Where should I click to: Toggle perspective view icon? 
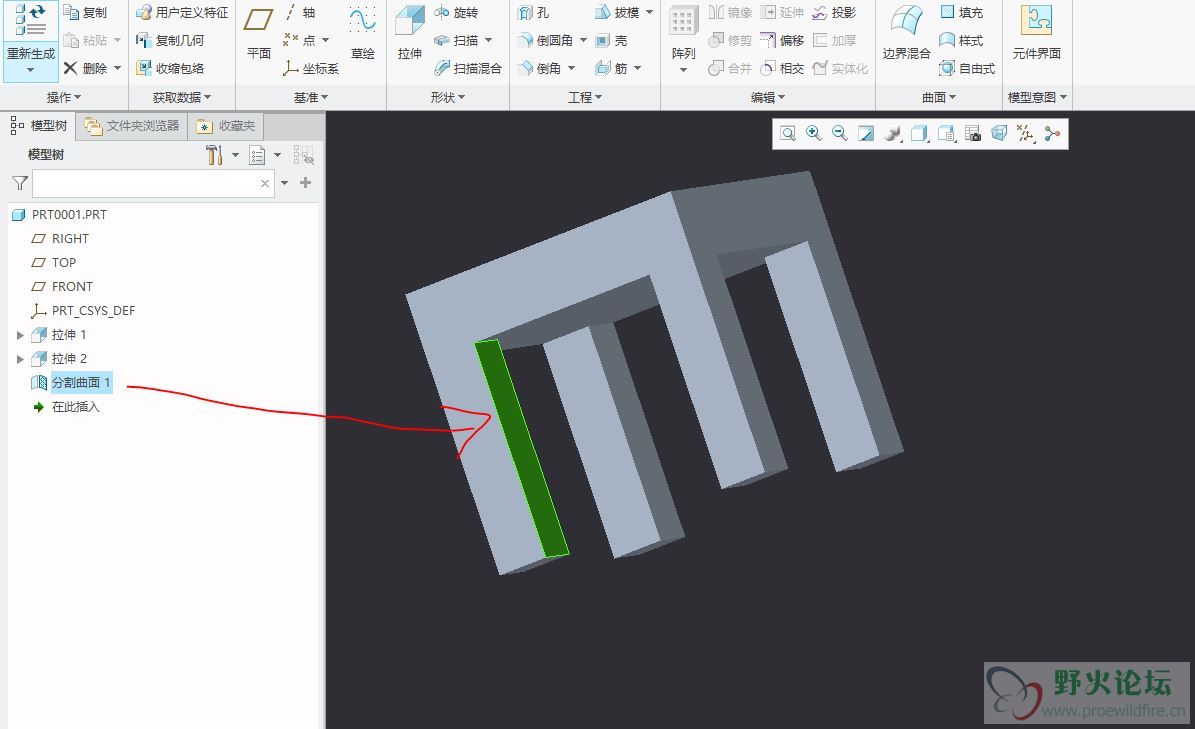[998, 134]
